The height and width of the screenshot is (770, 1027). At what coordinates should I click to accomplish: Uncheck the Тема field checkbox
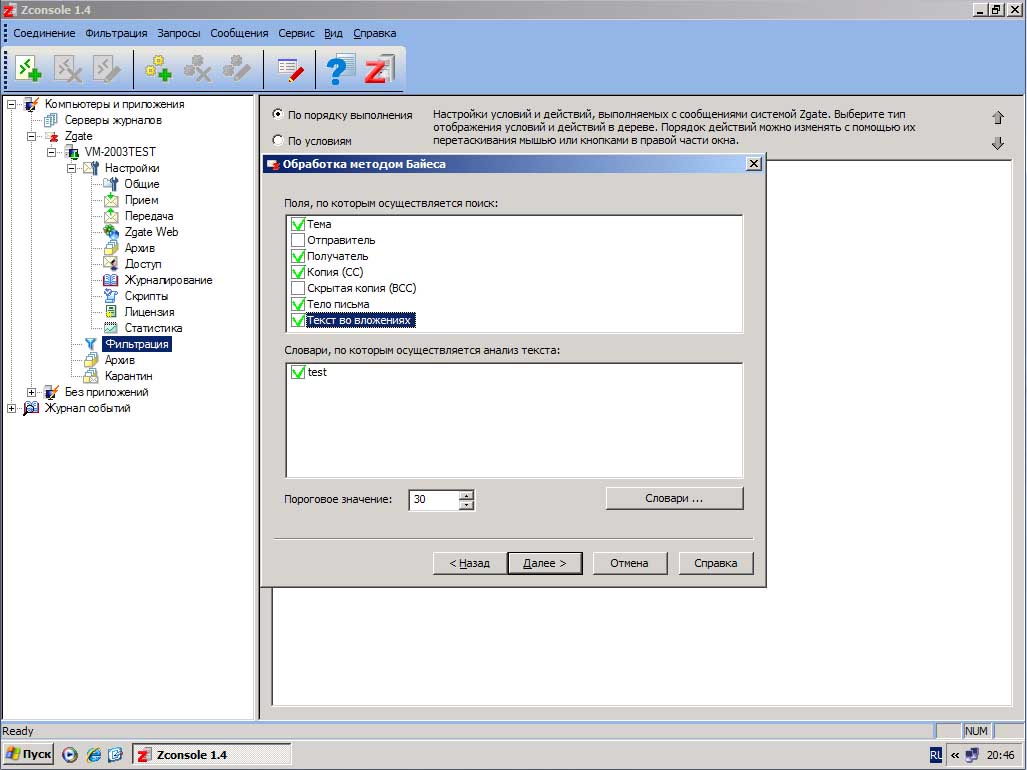298,224
